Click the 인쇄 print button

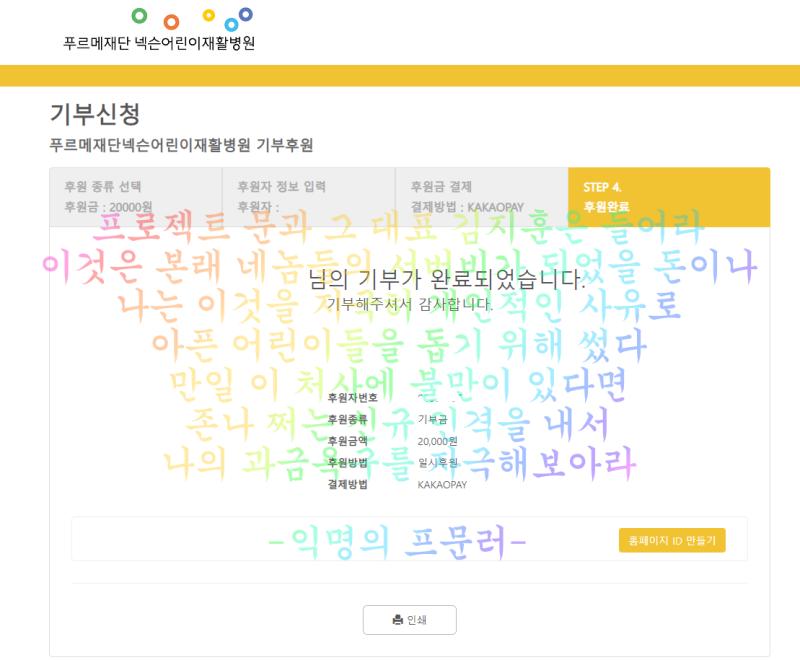(x=410, y=620)
